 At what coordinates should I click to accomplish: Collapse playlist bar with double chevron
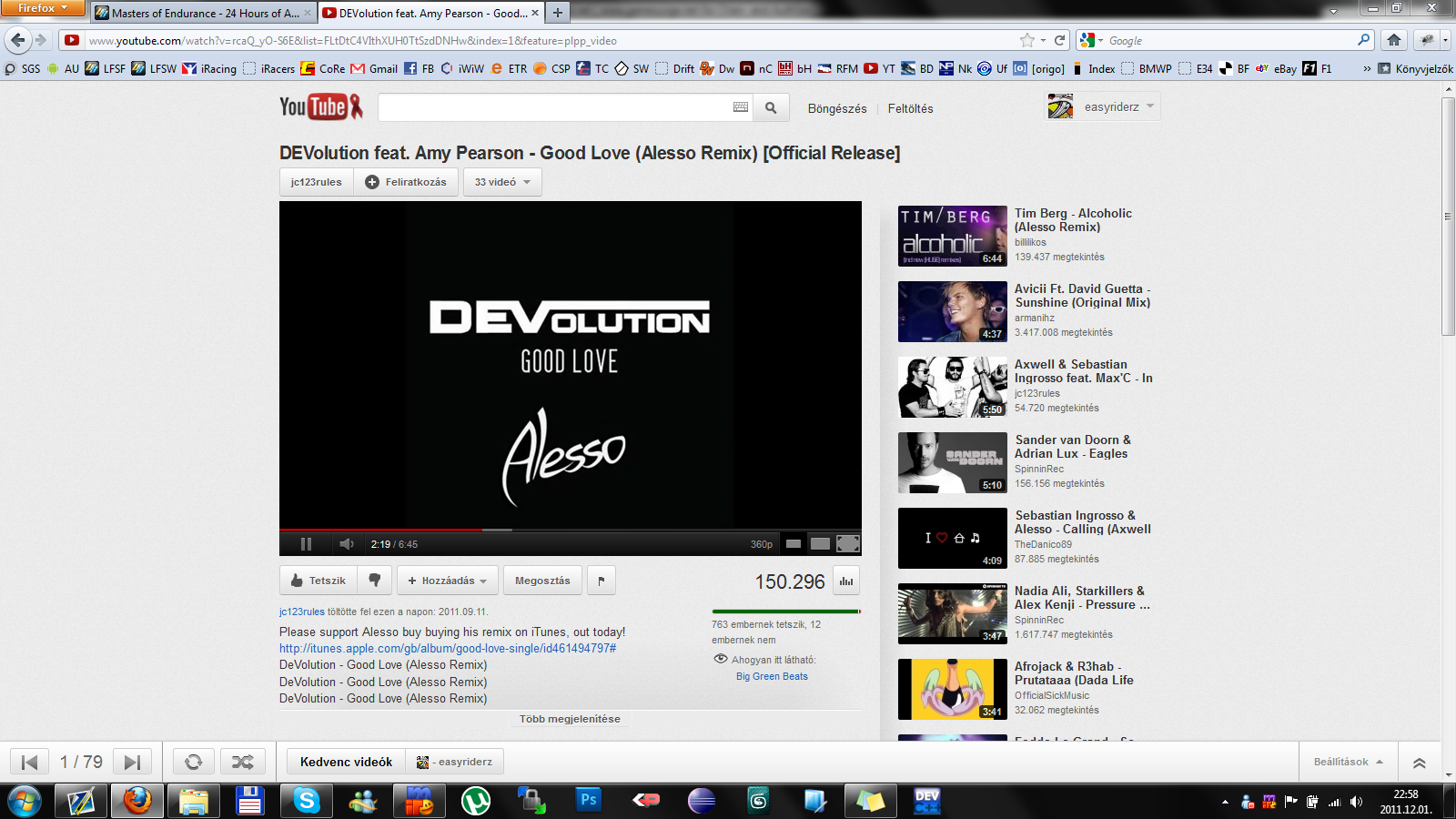click(1419, 763)
